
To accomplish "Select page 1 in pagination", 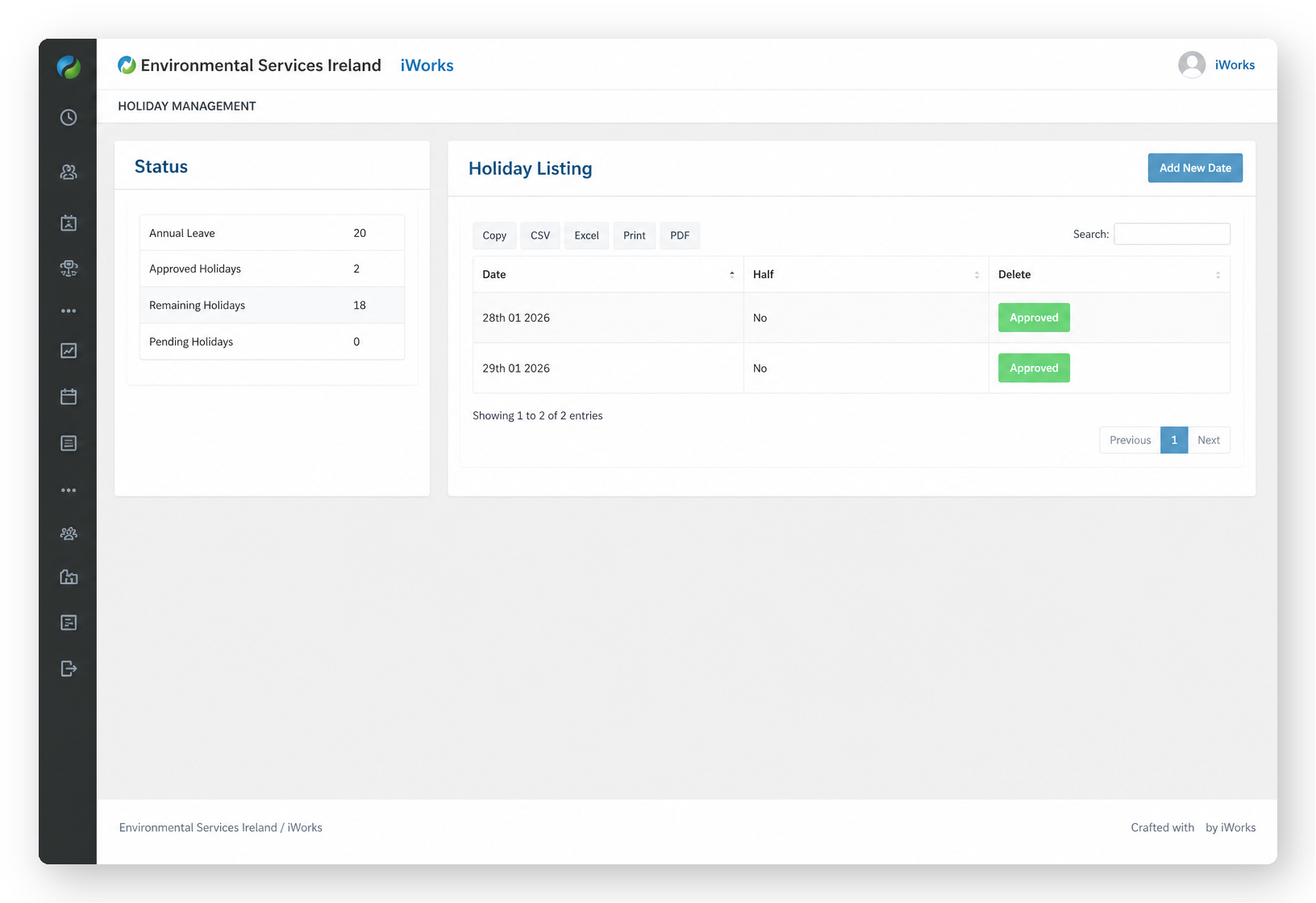I will (x=1174, y=440).
